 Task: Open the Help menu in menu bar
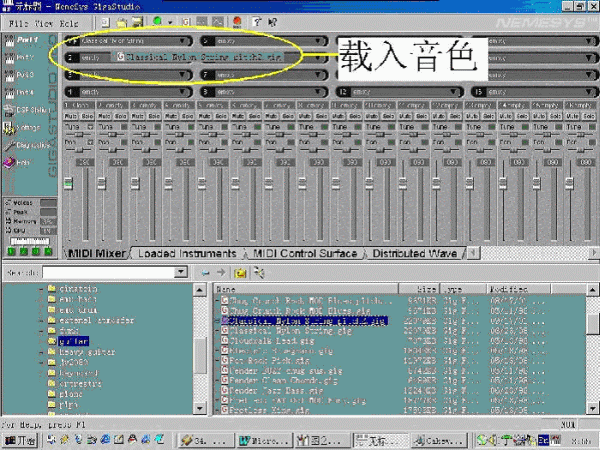pyautogui.click(x=69, y=24)
